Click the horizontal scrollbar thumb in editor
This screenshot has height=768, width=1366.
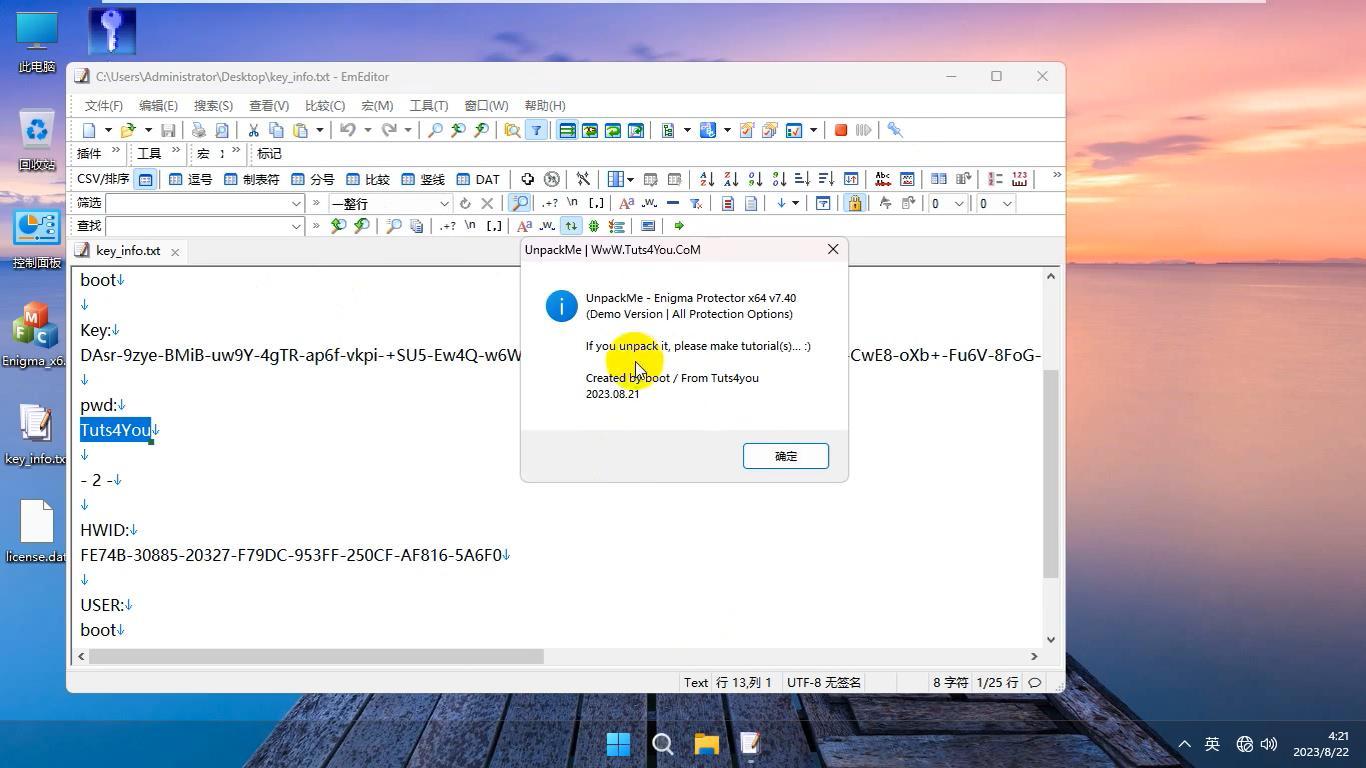pos(316,657)
